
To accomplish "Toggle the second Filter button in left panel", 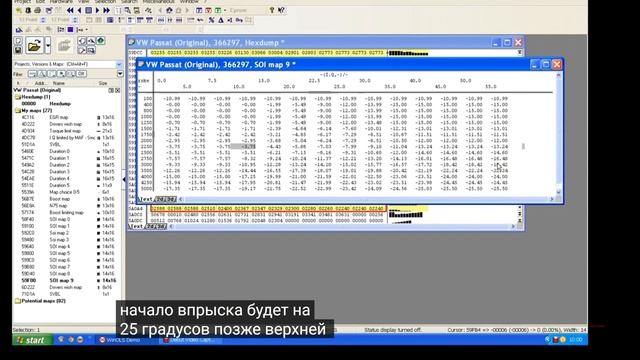I will click(x=42, y=74).
